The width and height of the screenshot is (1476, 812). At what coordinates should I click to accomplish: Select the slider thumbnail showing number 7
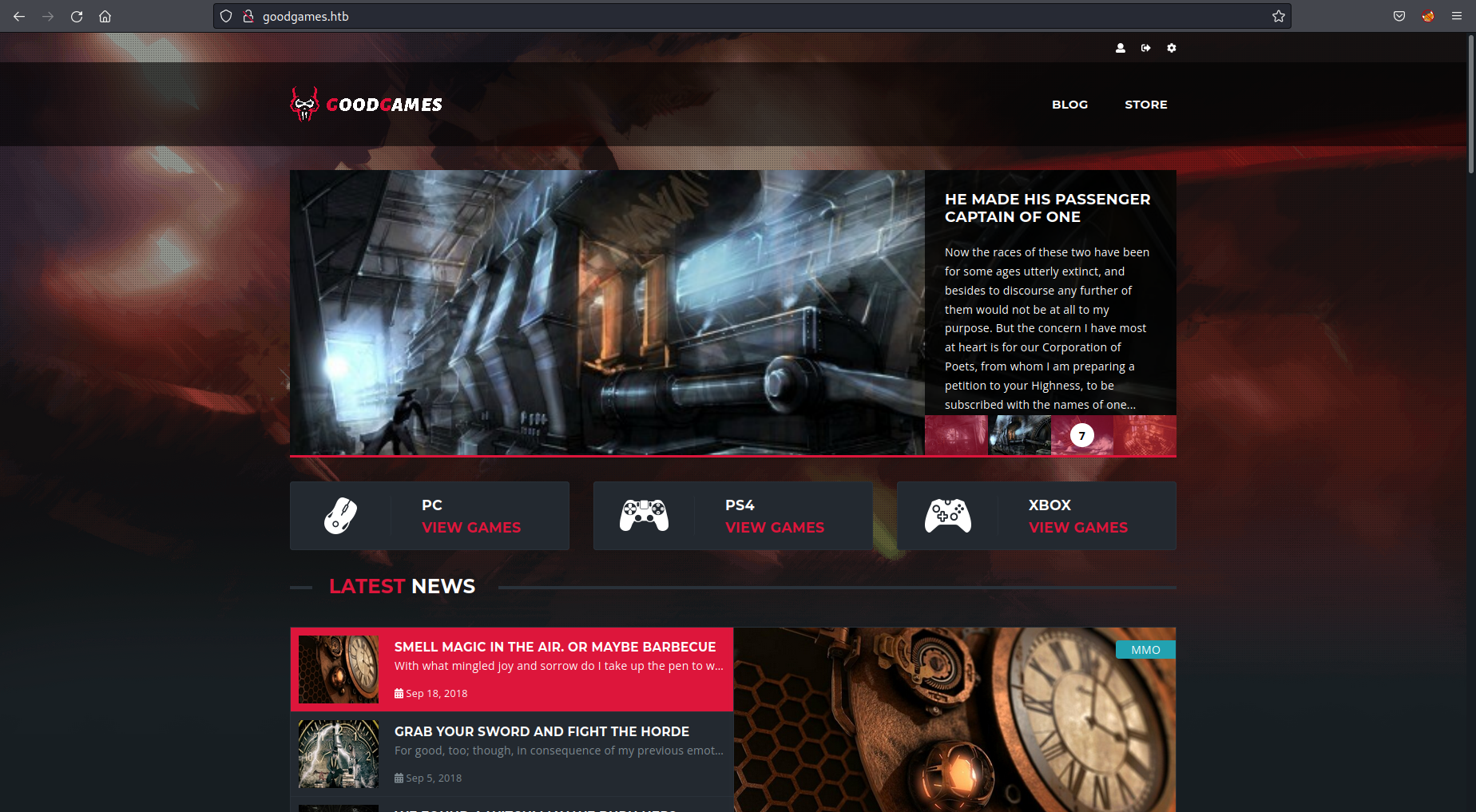pyautogui.click(x=1082, y=435)
